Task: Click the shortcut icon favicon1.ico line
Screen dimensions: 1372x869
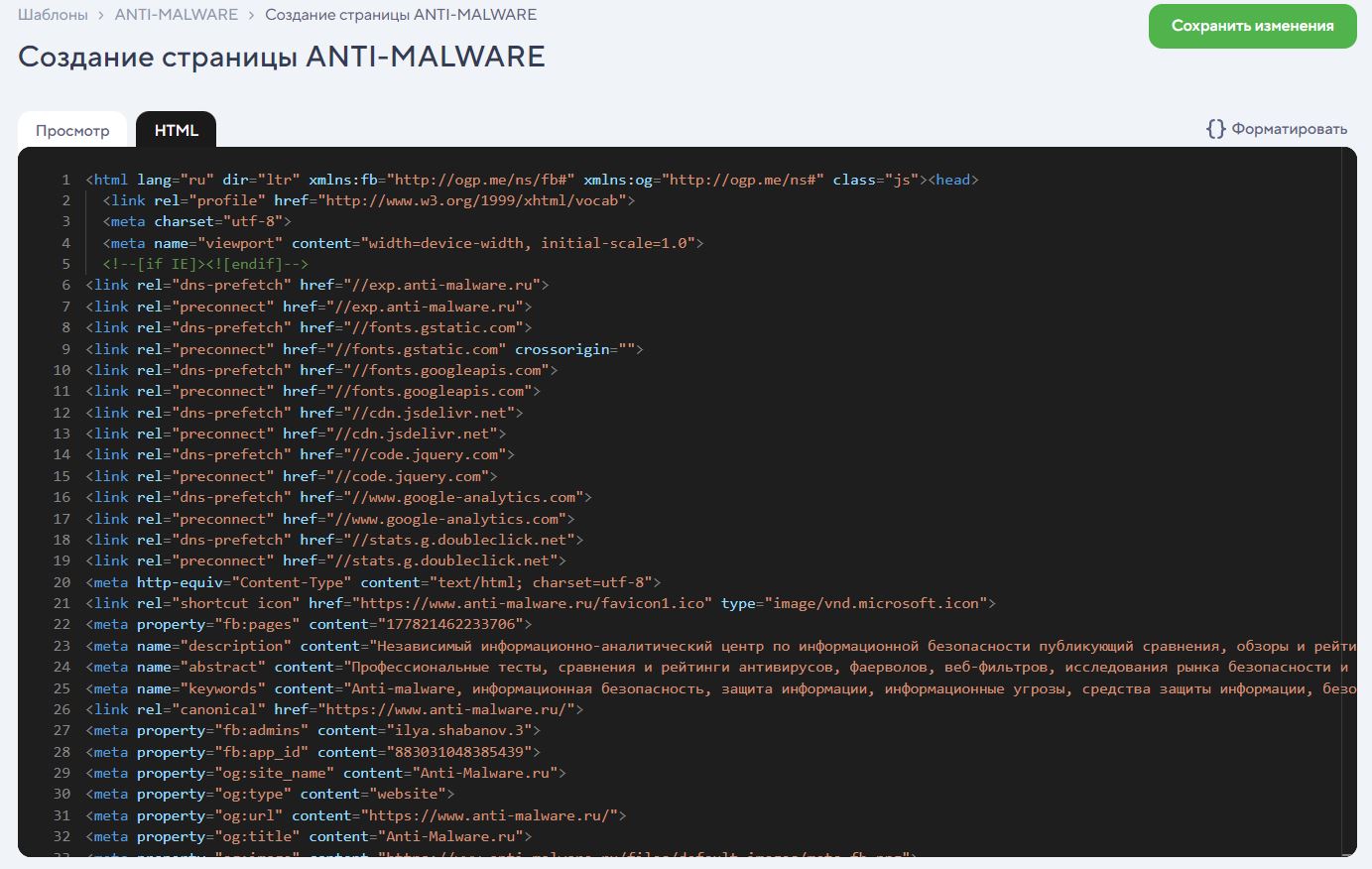Action: (541, 603)
